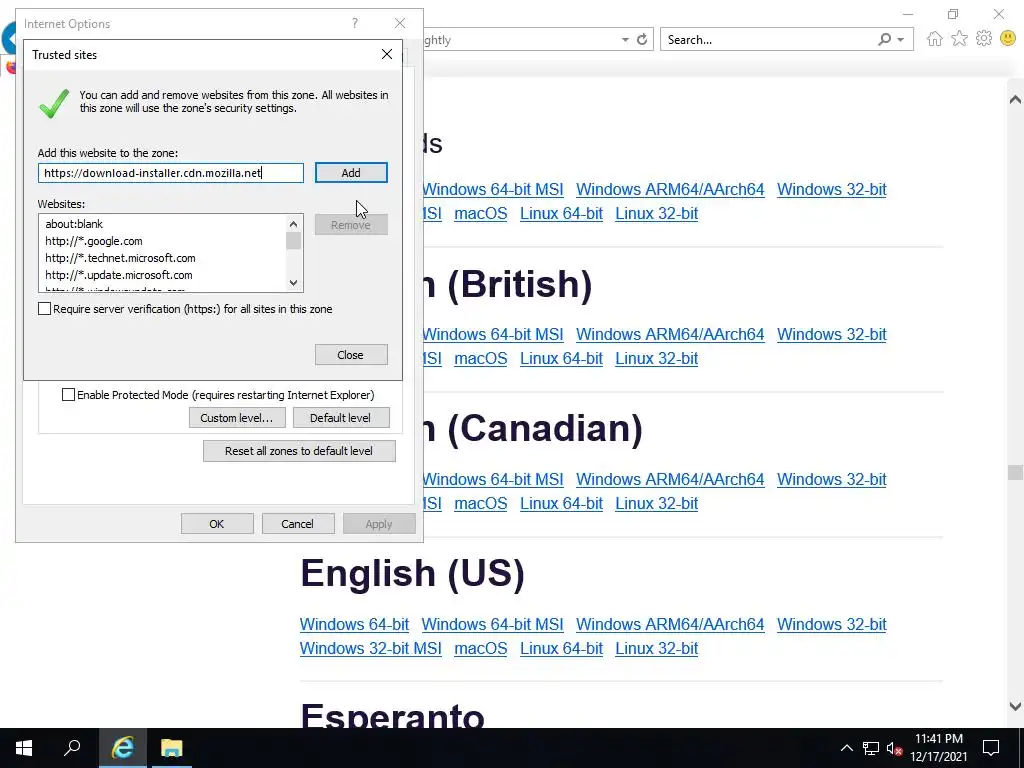Image resolution: width=1024 pixels, height=768 pixels.
Task: Refresh the page in Internet Explorer
Action: [x=642, y=40]
